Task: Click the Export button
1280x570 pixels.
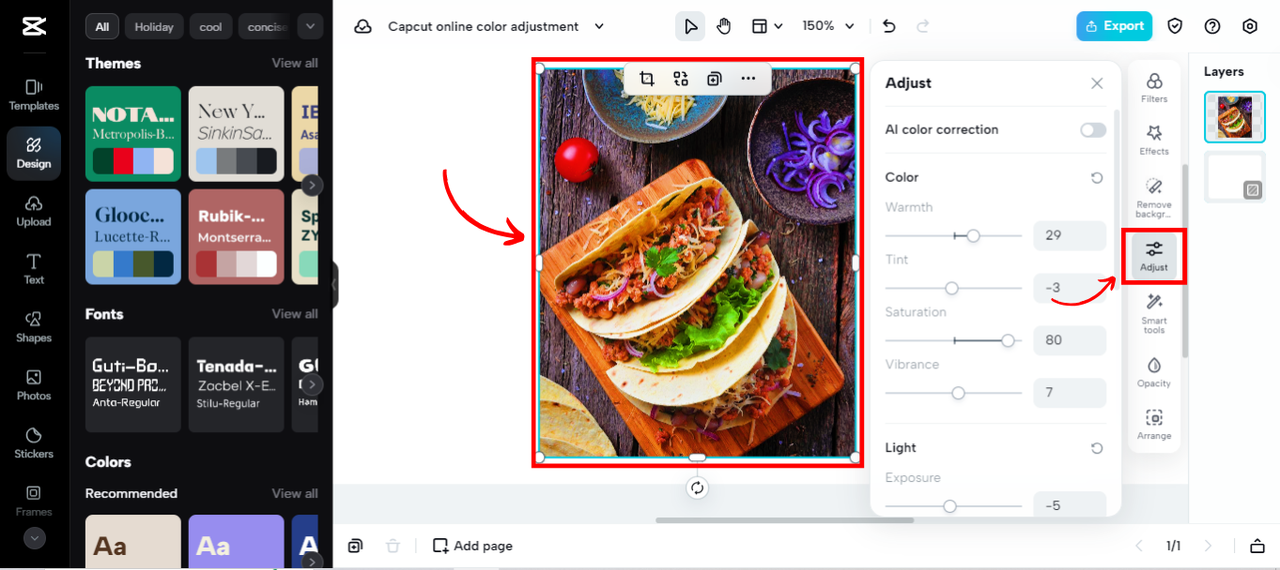Action: click(x=1114, y=26)
